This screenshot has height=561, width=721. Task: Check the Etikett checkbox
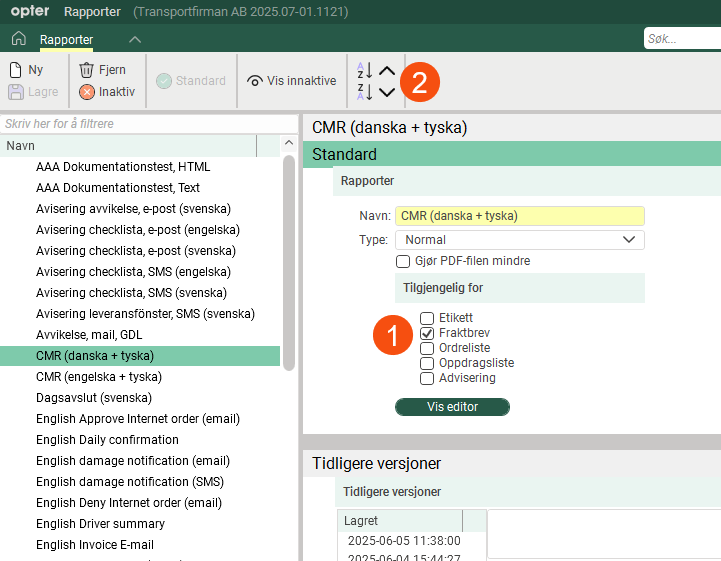click(x=427, y=317)
